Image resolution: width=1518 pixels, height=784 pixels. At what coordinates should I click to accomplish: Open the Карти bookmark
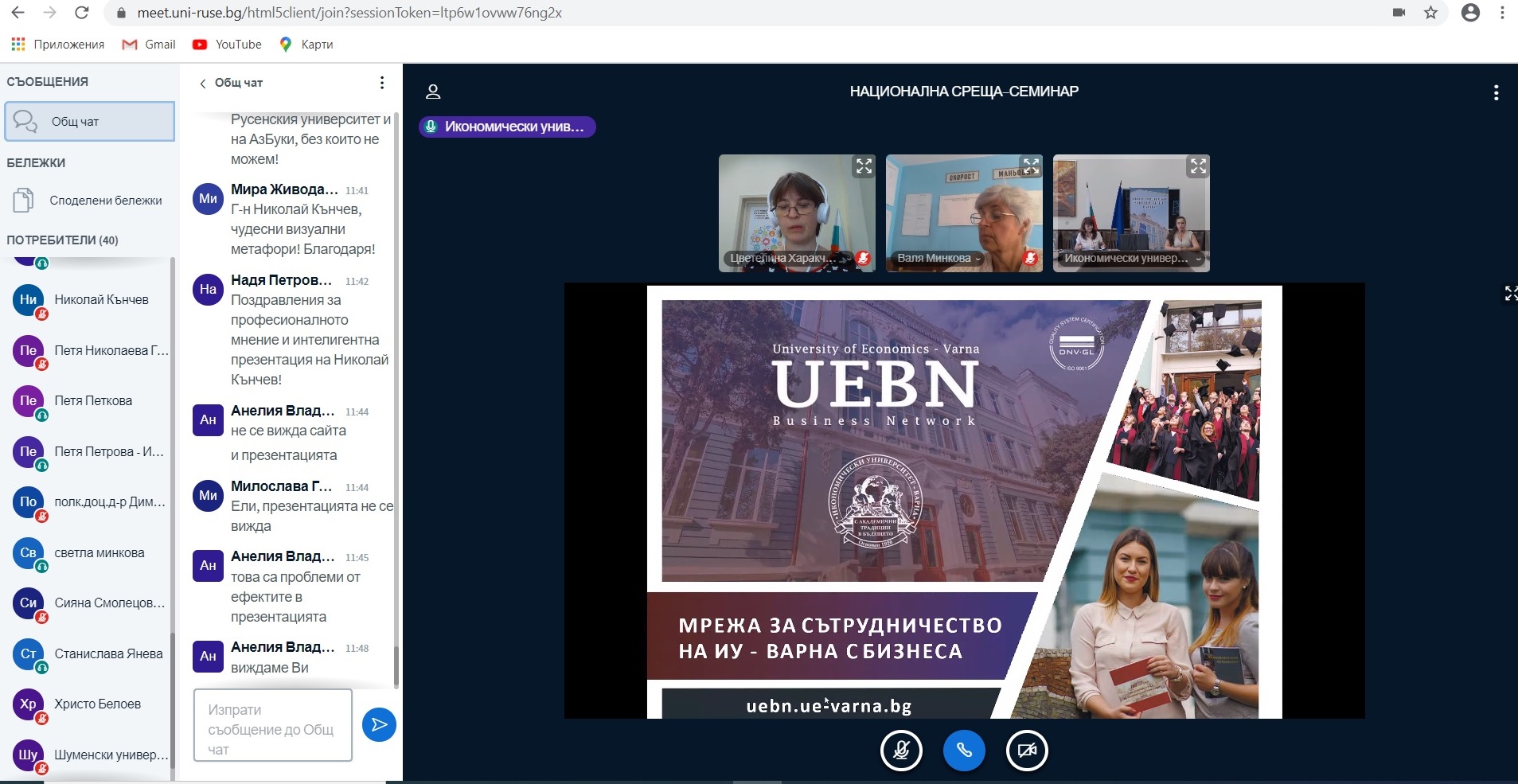click(x=306, y=45)
